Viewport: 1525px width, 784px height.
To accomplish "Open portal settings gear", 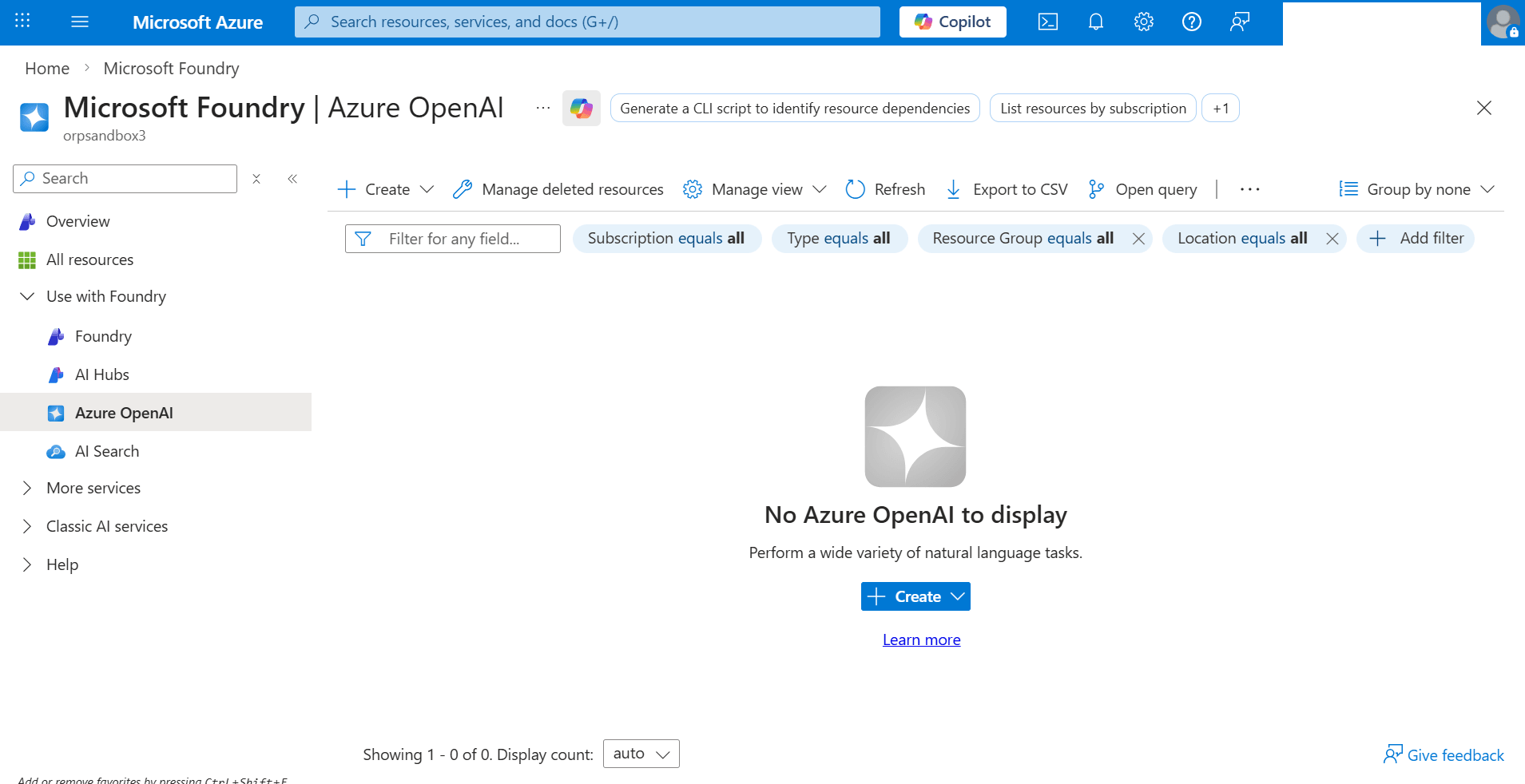I will pyautogui.click(x=1143, y=22).
